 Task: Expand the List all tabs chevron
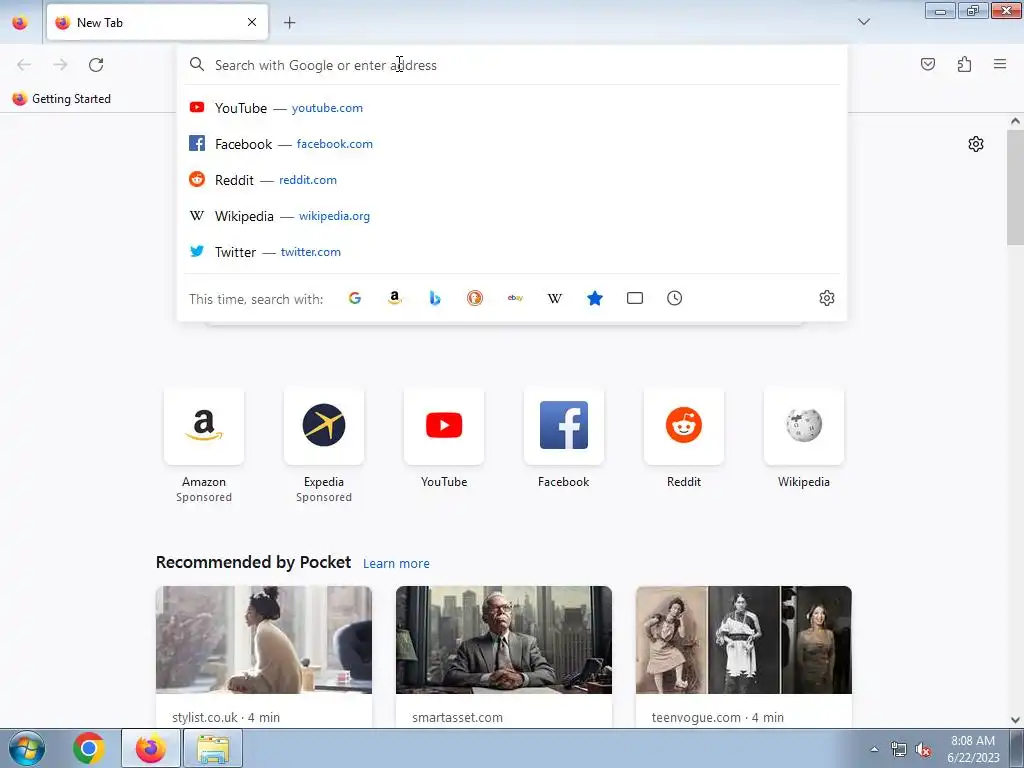[863, 22]
